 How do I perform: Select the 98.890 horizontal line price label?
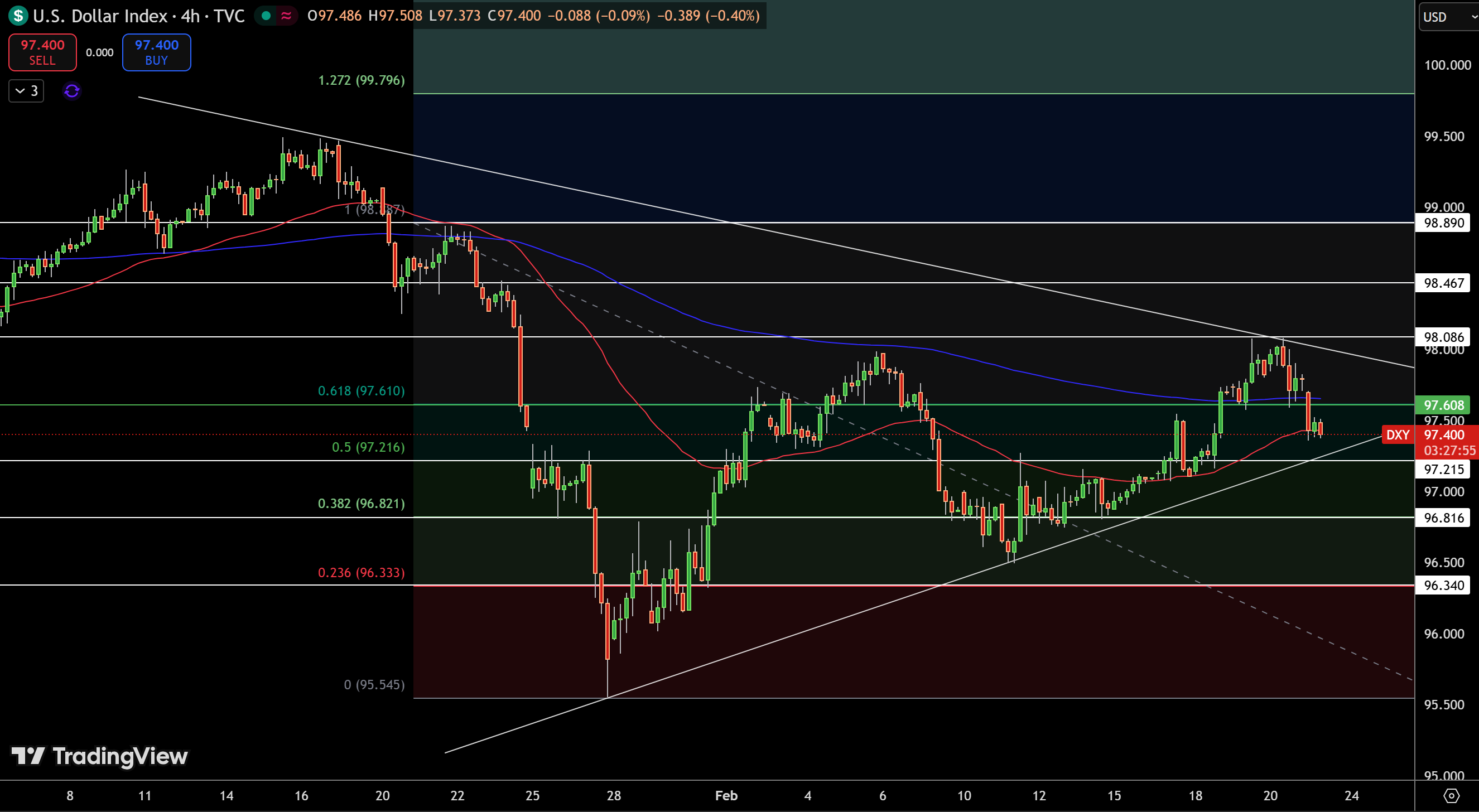pyautogui.click(x=1443, y=223)
